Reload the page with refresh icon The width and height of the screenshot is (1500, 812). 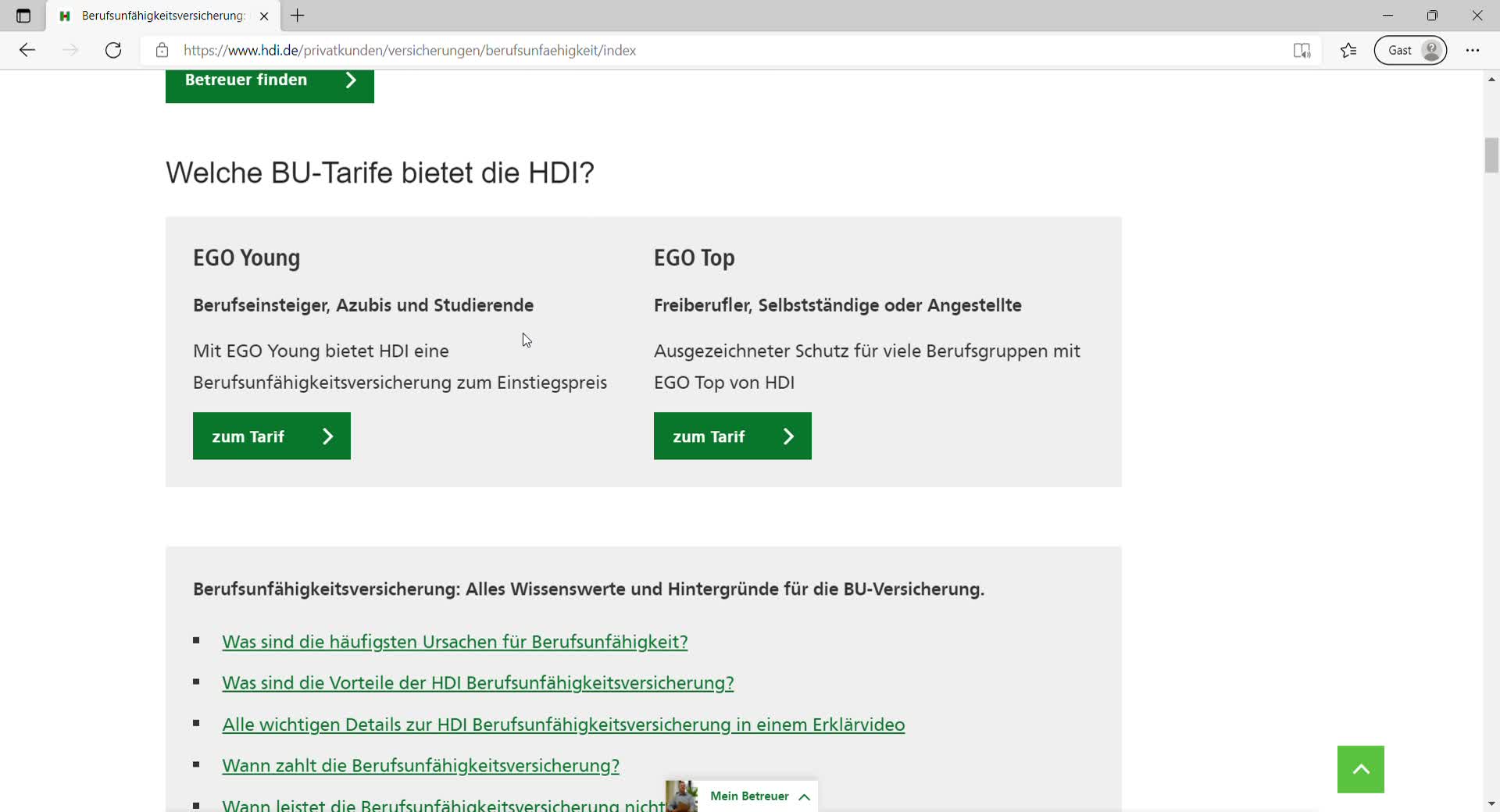coord(113,50)
